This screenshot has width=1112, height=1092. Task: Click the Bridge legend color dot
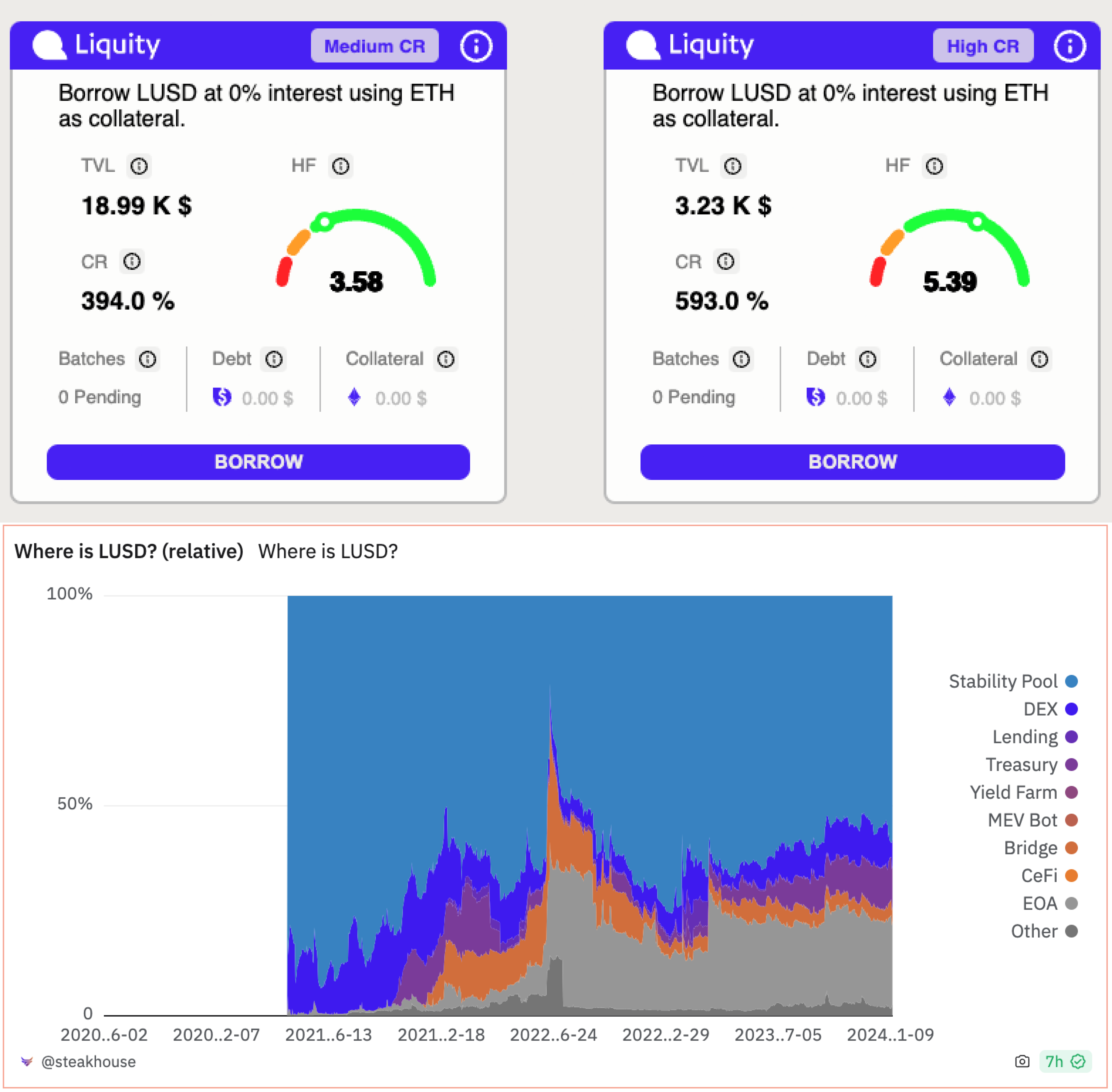(x=1071, y=848)
